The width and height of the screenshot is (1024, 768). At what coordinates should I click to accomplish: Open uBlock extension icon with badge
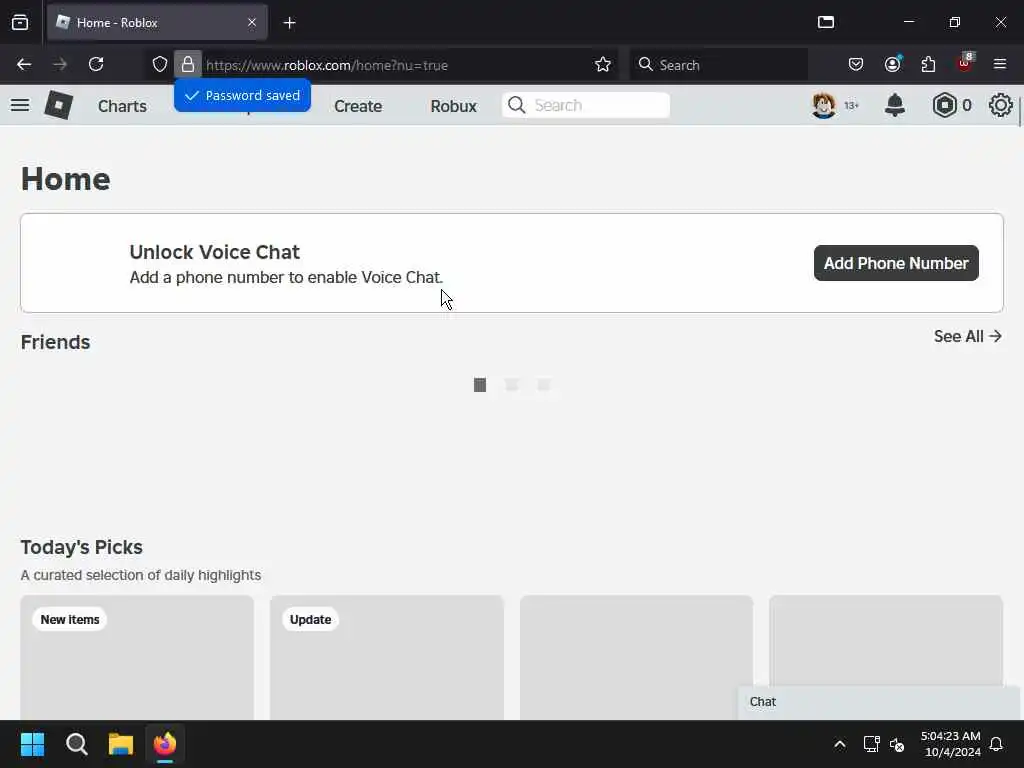(x=965, y=63)
